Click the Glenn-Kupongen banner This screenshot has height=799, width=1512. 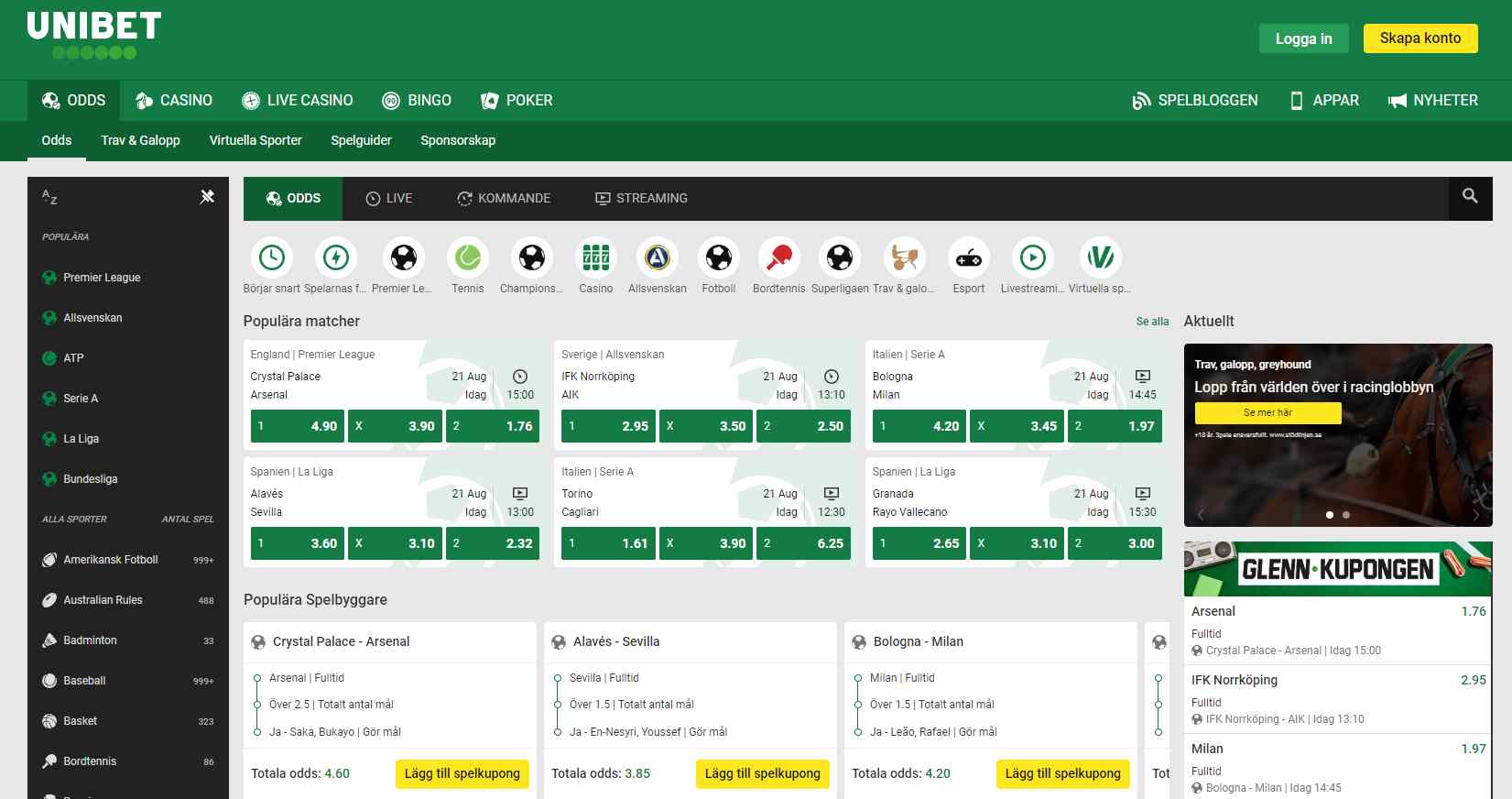(x=1338, y=569)
